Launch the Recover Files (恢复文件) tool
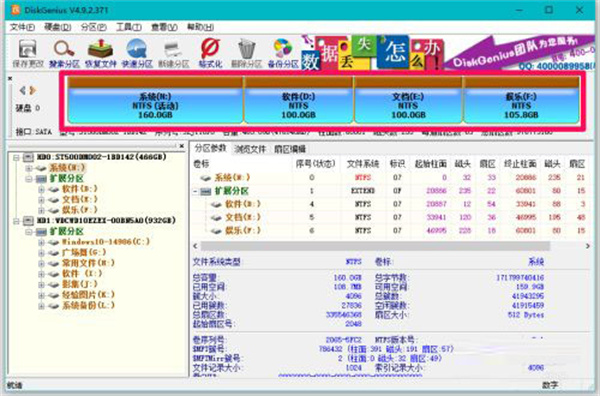Image resolution: width=600 pixels, height=396 pixels. 100,54
